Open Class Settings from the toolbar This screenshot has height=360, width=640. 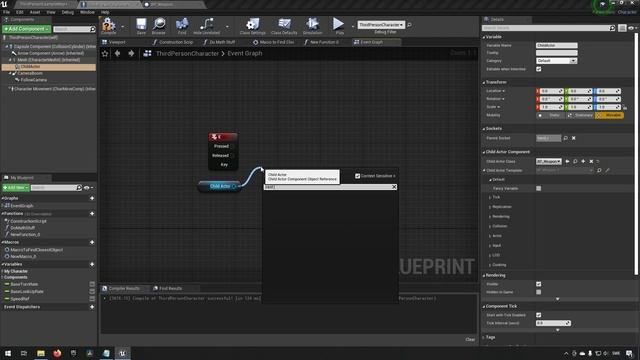click(x=253, y=26)
